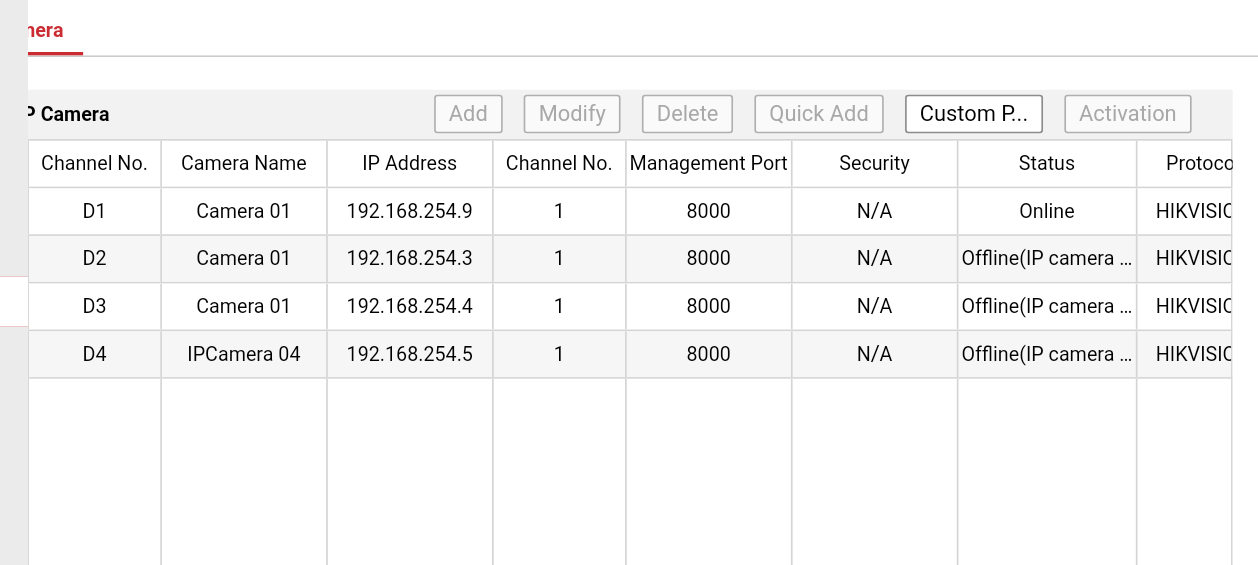The width and height of the screenshot is (1258, 565).
Task: Click the Activation button
Action: (1127, 114)
